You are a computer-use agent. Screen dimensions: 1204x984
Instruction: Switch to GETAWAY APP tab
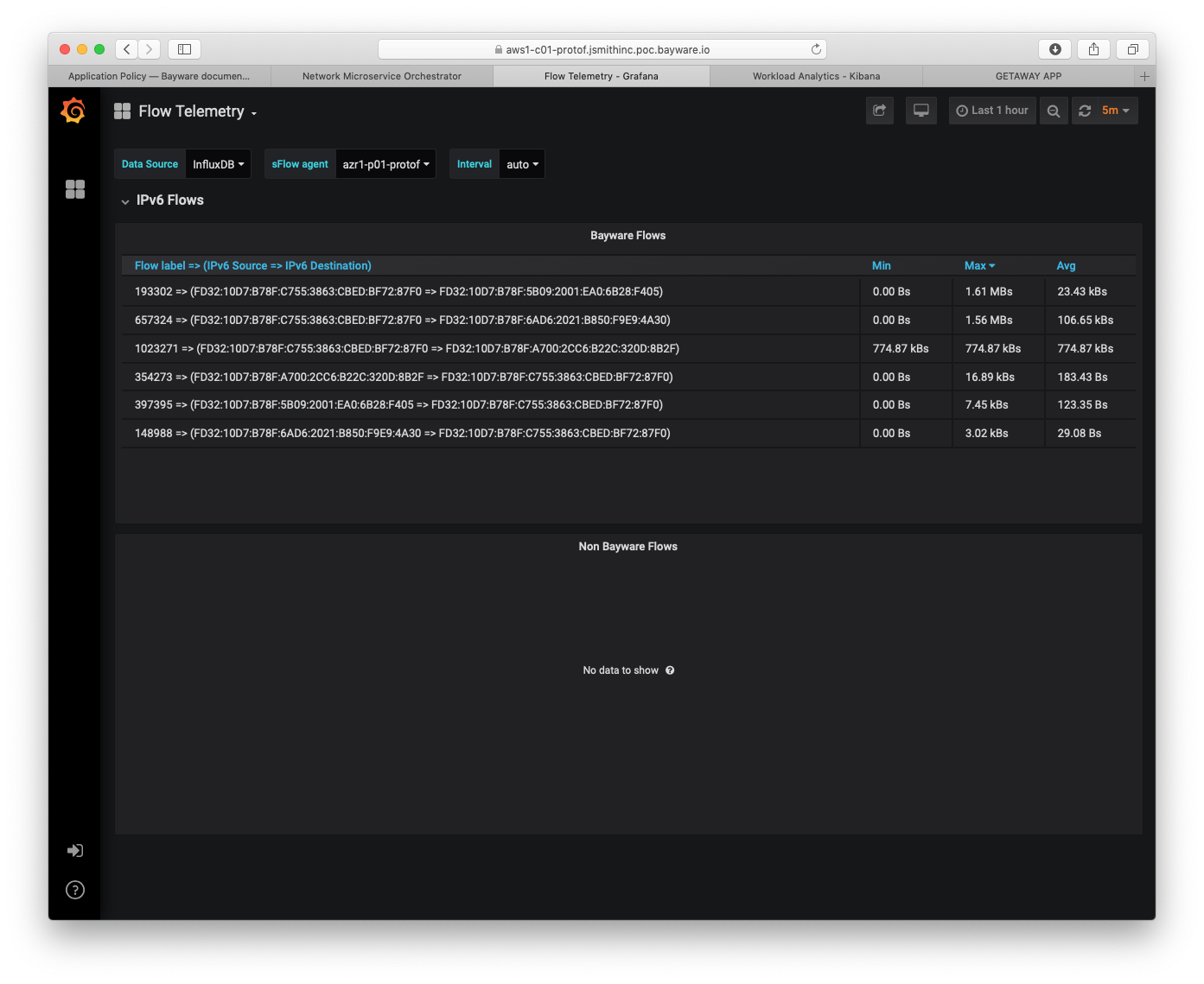(1029, 76)
